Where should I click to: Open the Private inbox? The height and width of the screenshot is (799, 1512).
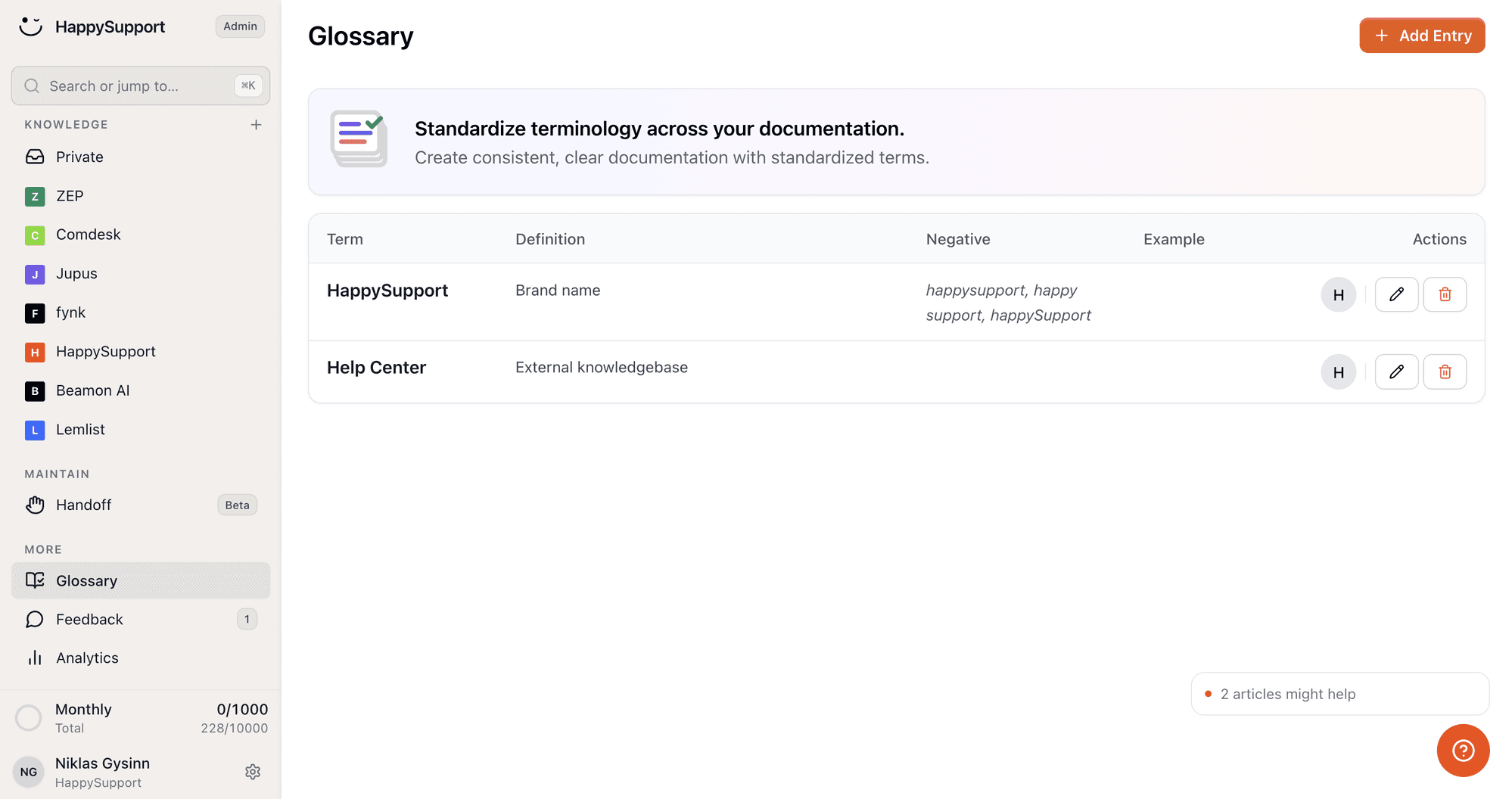[141, 157]
